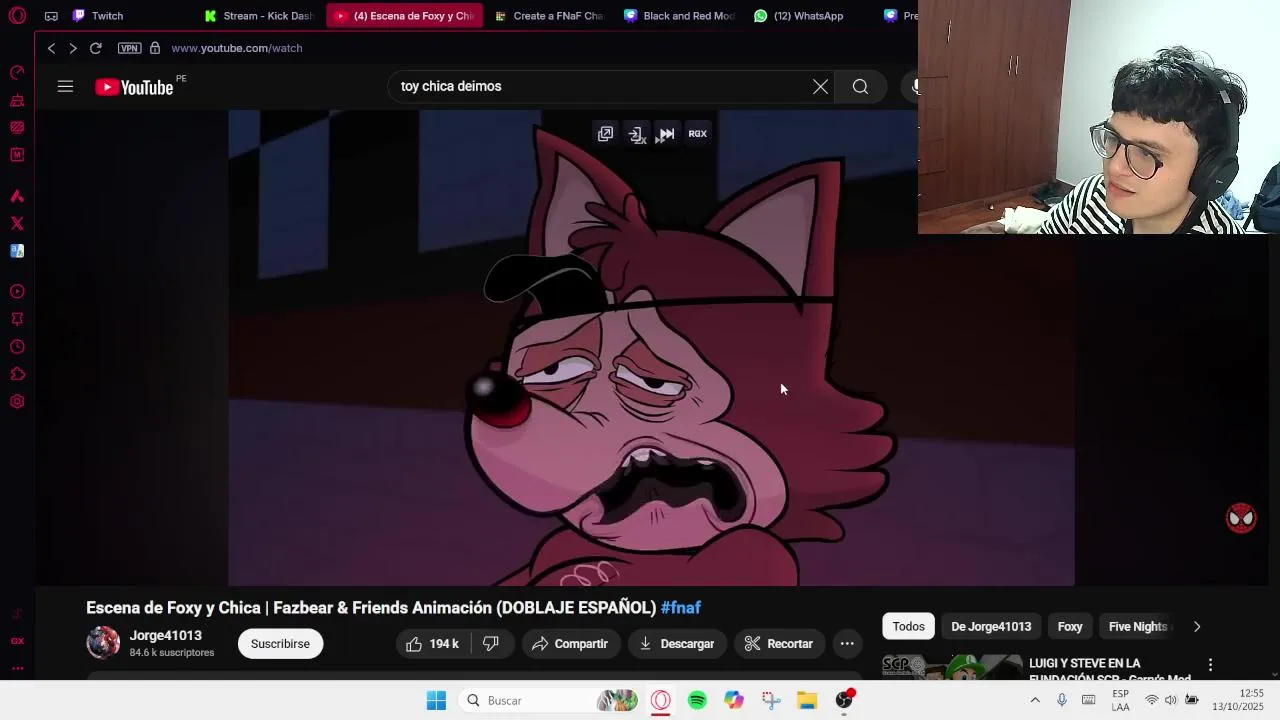This screenshot has width=1280, height=720.
Task: Select the De Jorge41013 filter chip
Action: [991, 627]
